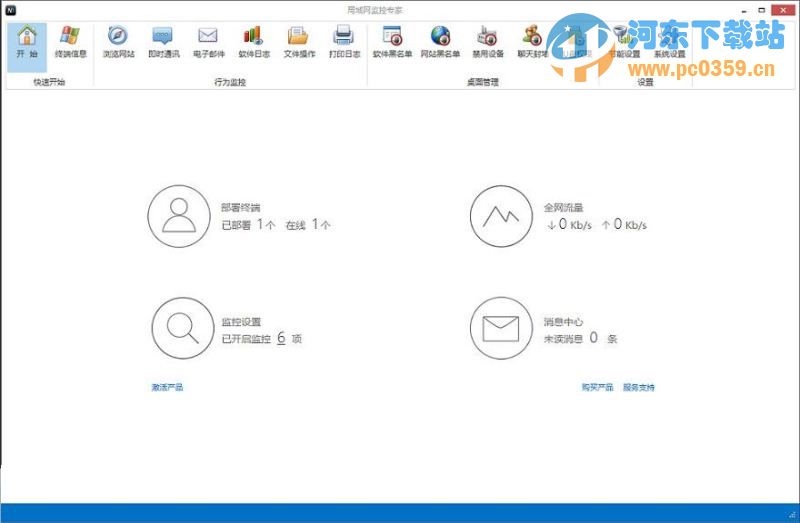
Task: Open the 软件日志 software log
Action: 254,42
